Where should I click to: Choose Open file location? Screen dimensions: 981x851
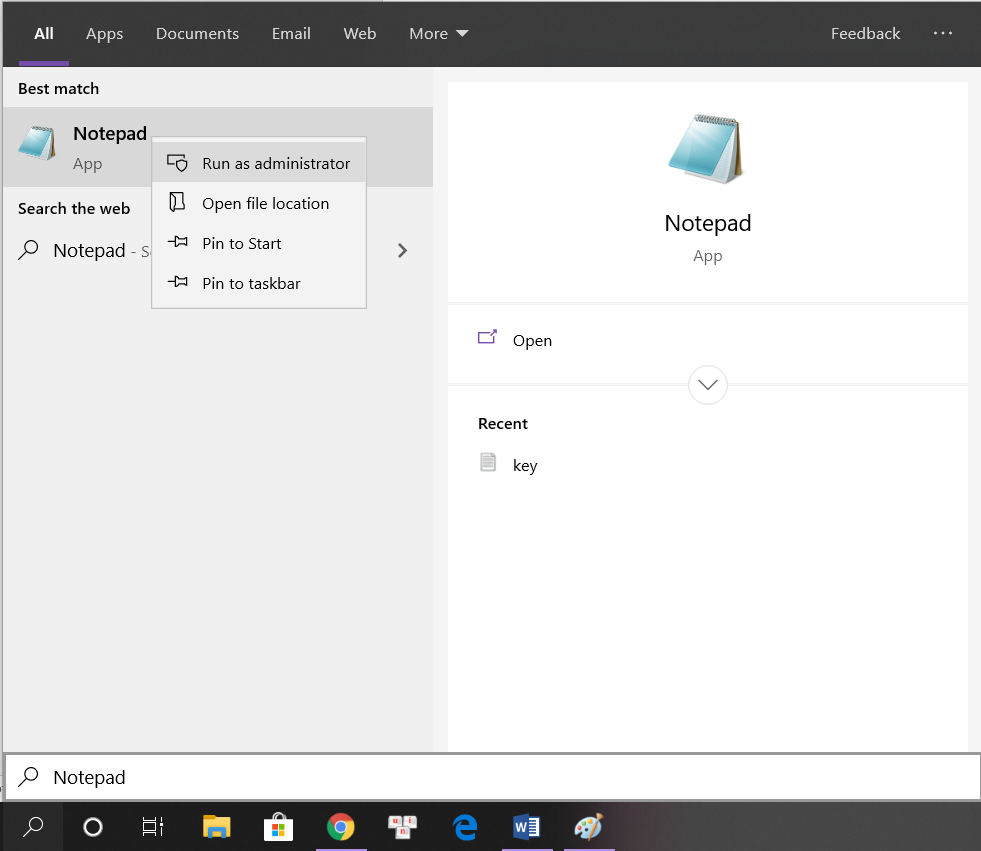coord(259,203)
